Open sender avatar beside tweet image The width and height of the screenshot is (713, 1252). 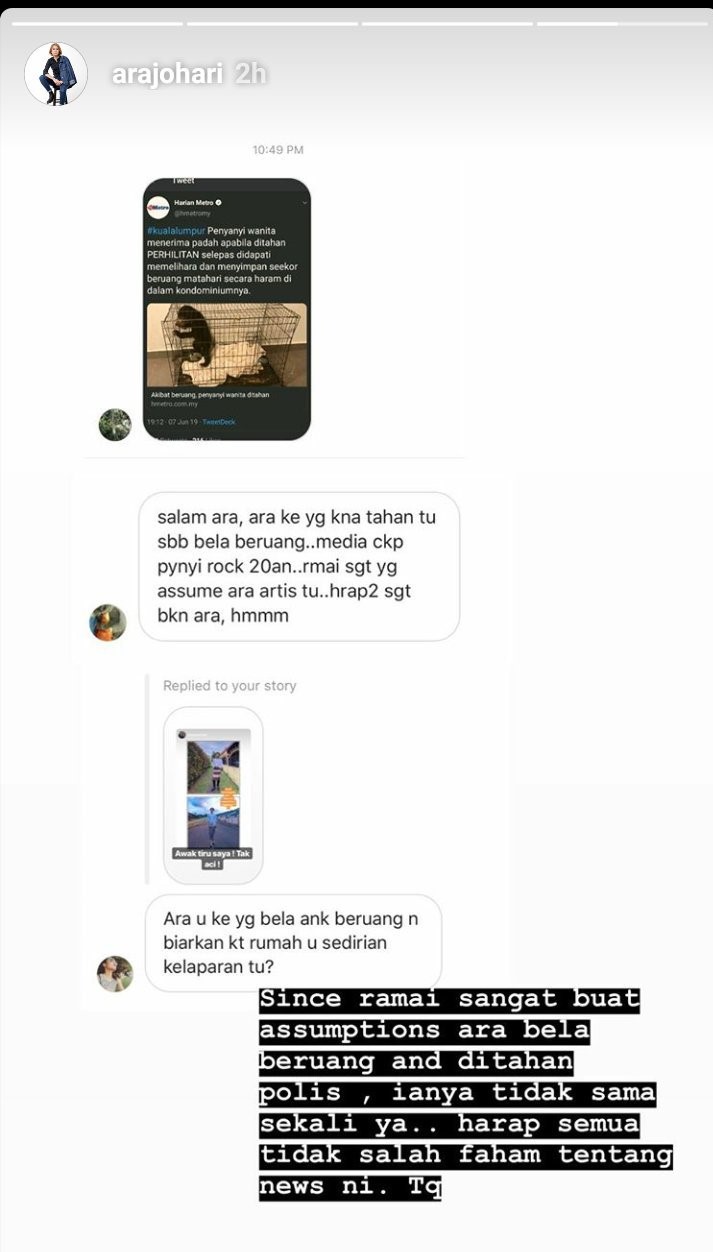(115, 425)
